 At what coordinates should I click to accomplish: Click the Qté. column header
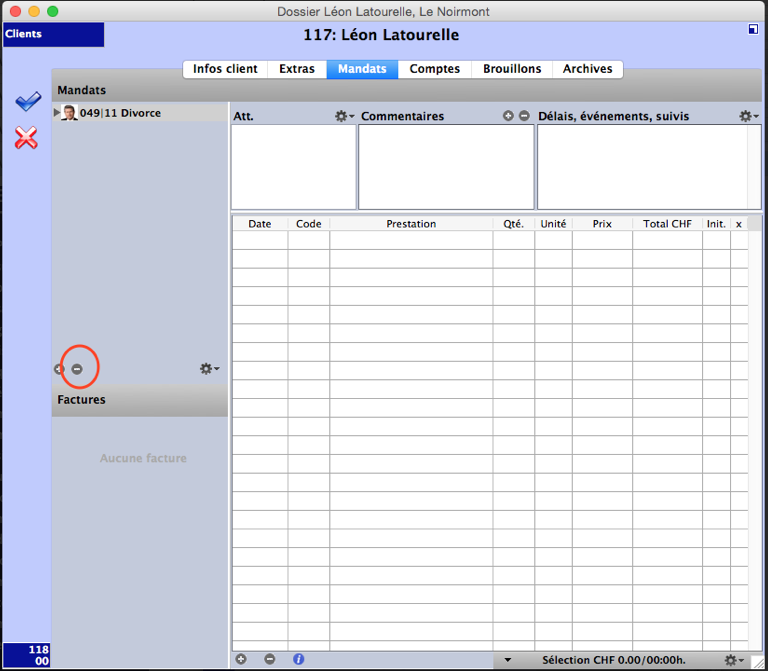(513, 224)
